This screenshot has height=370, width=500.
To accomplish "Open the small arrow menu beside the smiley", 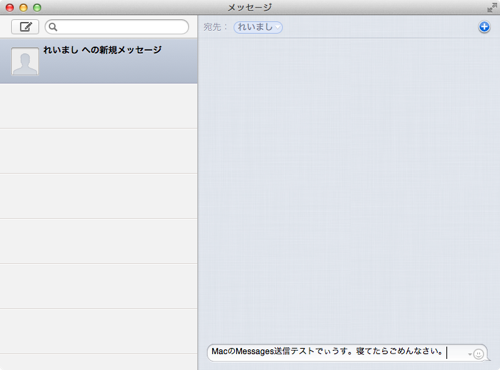I will tap(469, 354).
